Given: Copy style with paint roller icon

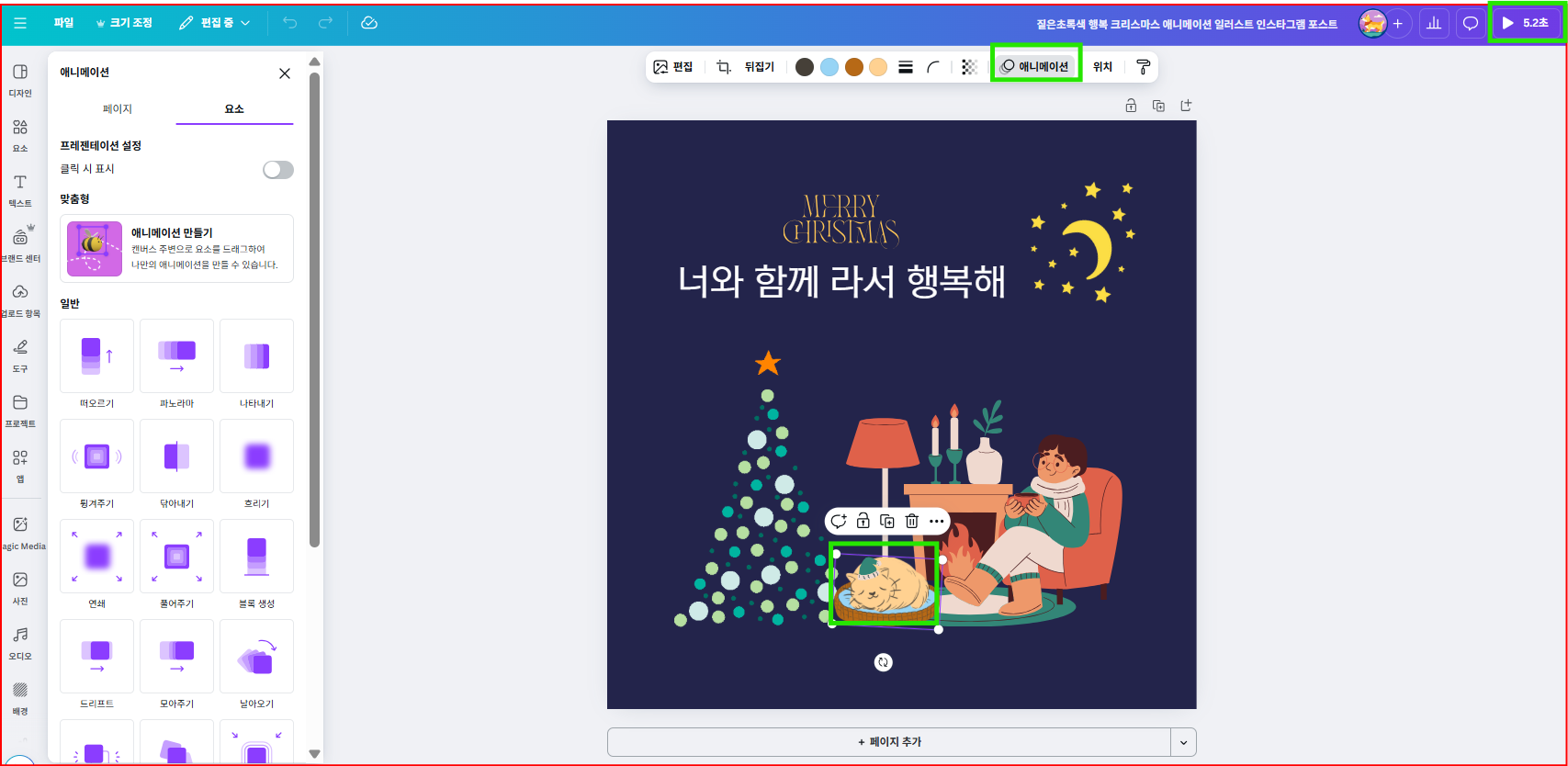Looking at the screenshot, I should (1143, 67).
